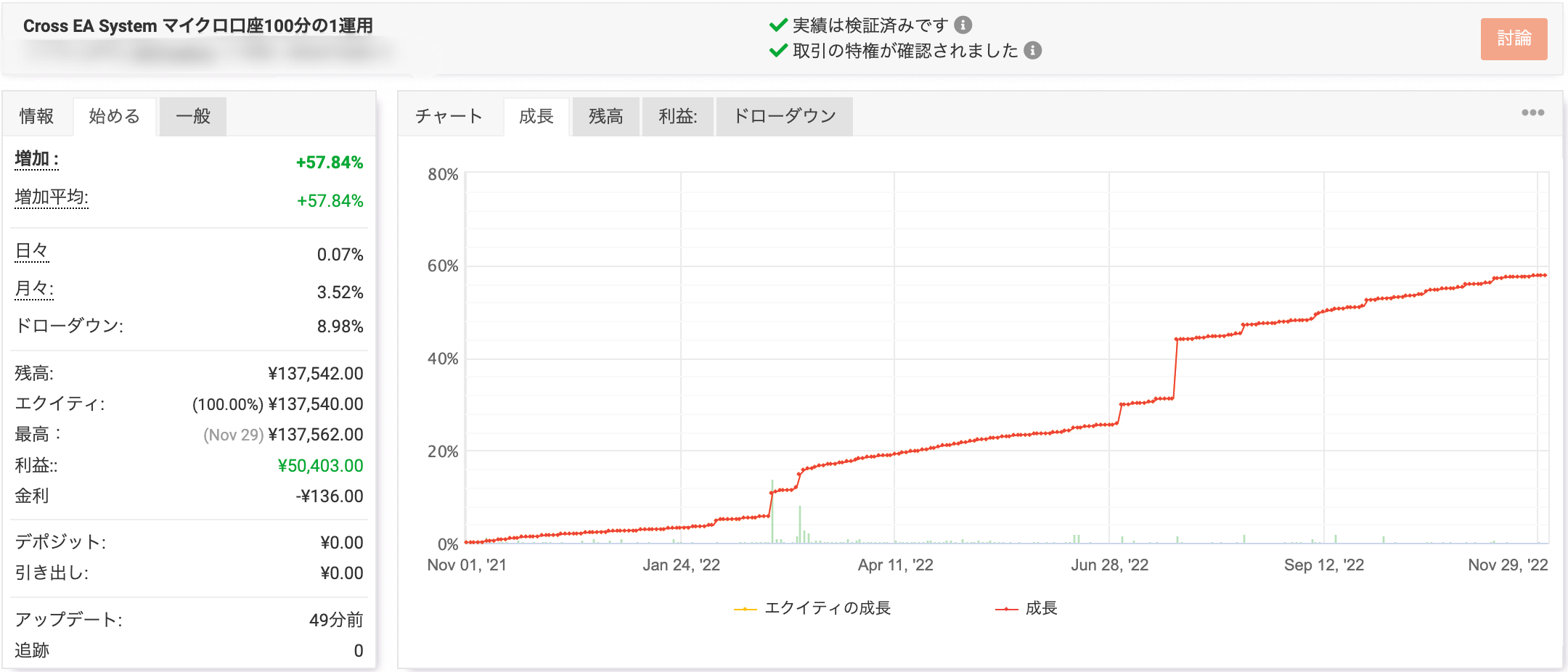The height and width of the screenshot is (672, 1568).
Task: Click the Nov 01, '21 axis label
Action: coord(467,565)
